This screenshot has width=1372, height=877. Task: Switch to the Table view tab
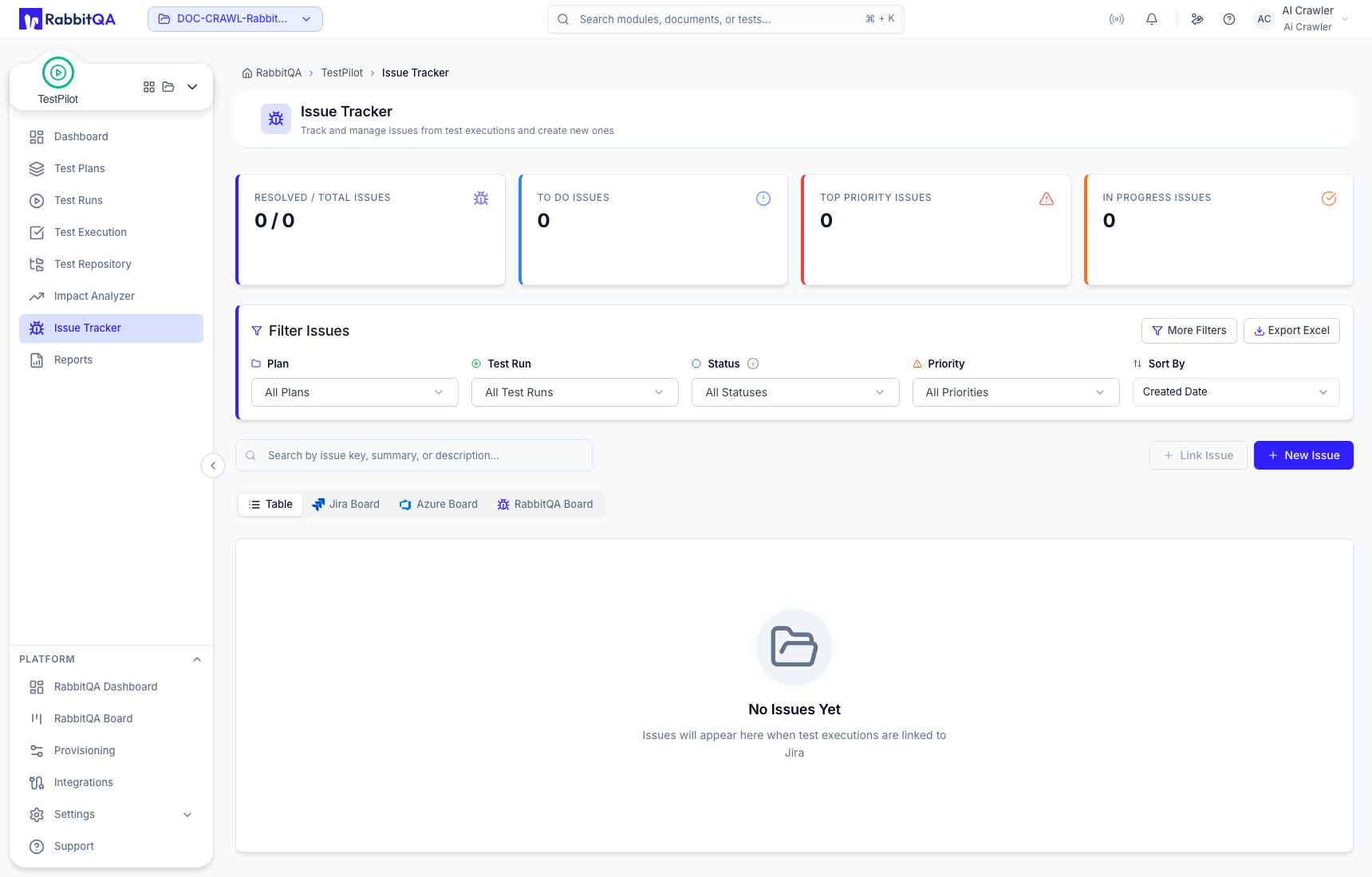[270, 505]
